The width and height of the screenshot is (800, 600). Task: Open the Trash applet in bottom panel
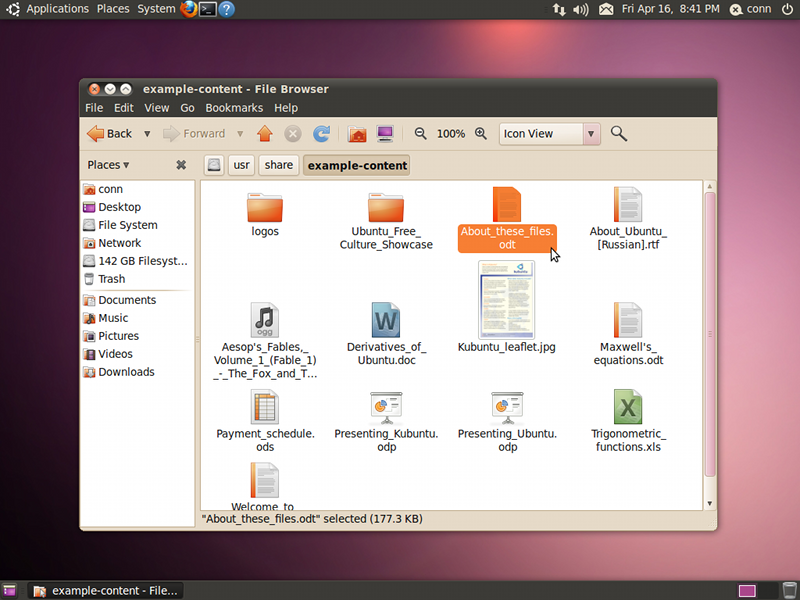790,591
